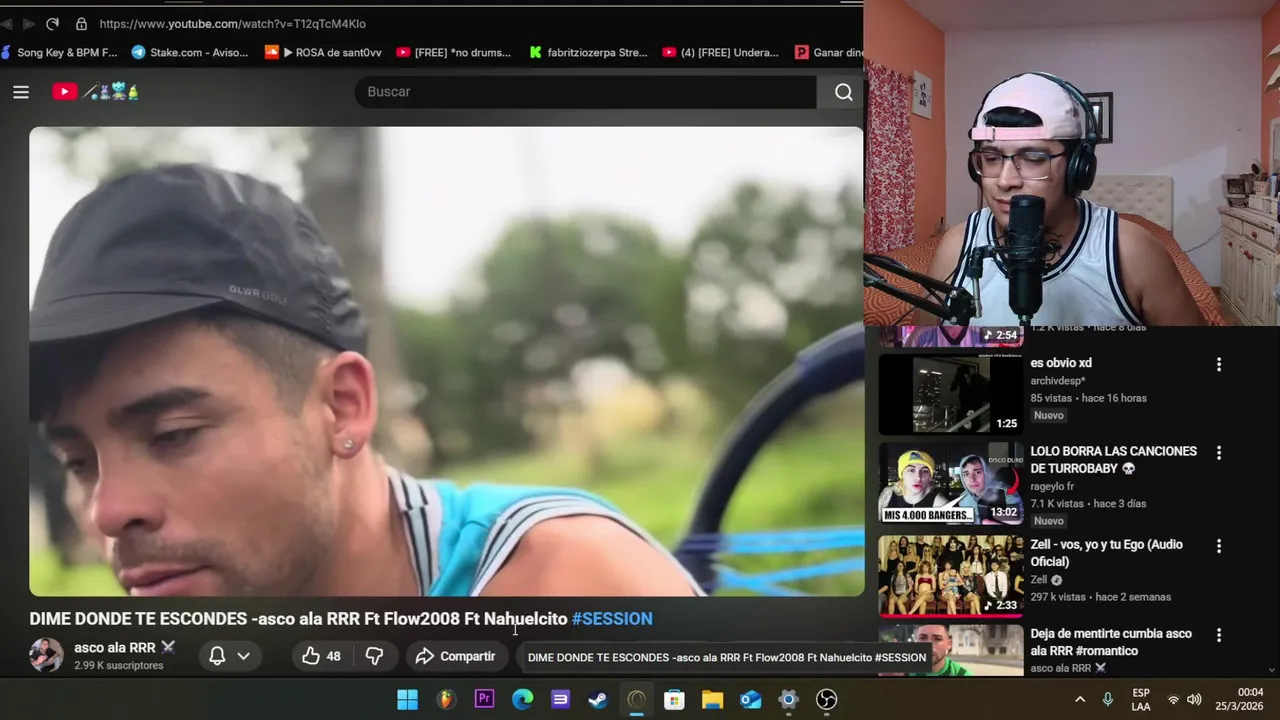Open '(4) [FREE] Undera...' bookmark
Screen dimensions: 1280x720
click(x=720, y=52)
